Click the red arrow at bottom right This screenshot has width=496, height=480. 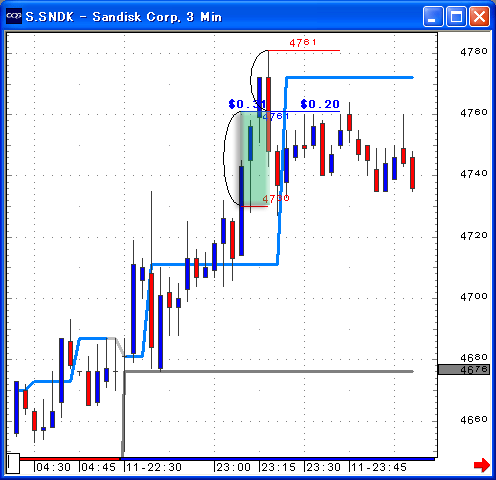(x=482, y=465)
